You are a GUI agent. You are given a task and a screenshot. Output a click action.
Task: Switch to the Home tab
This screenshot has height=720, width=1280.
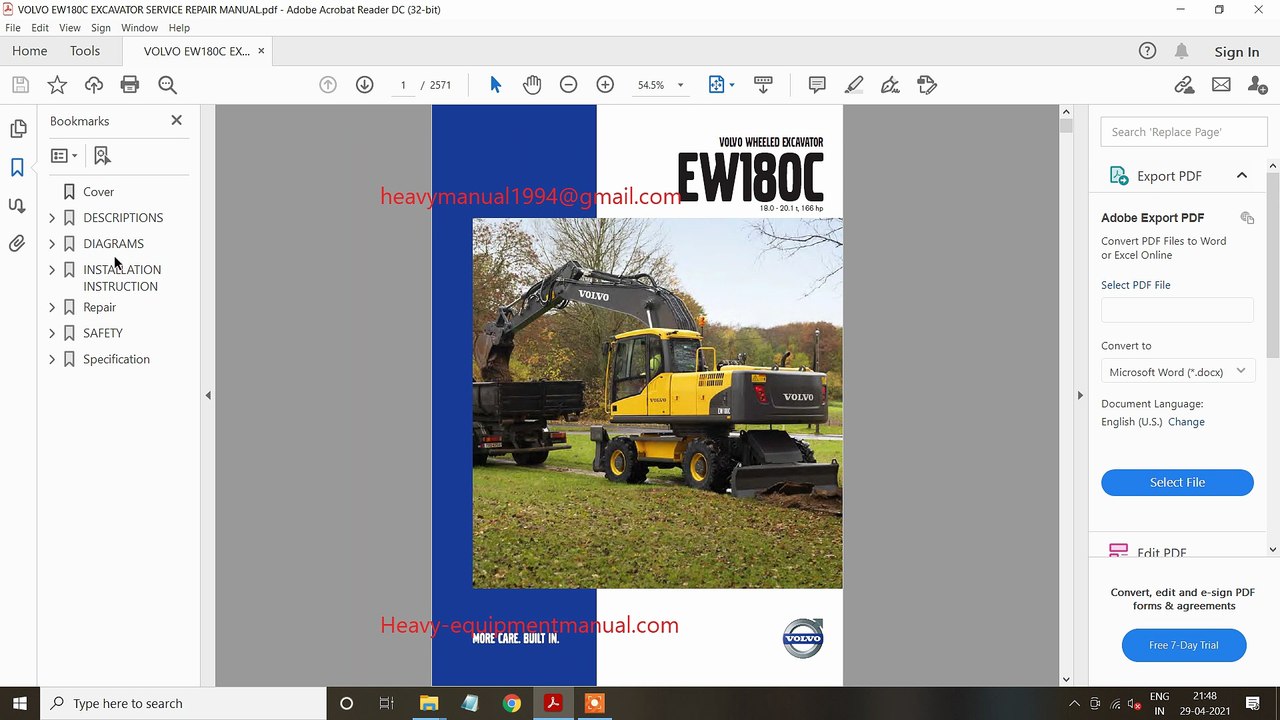pyautogui.click(x=30, y=51)
